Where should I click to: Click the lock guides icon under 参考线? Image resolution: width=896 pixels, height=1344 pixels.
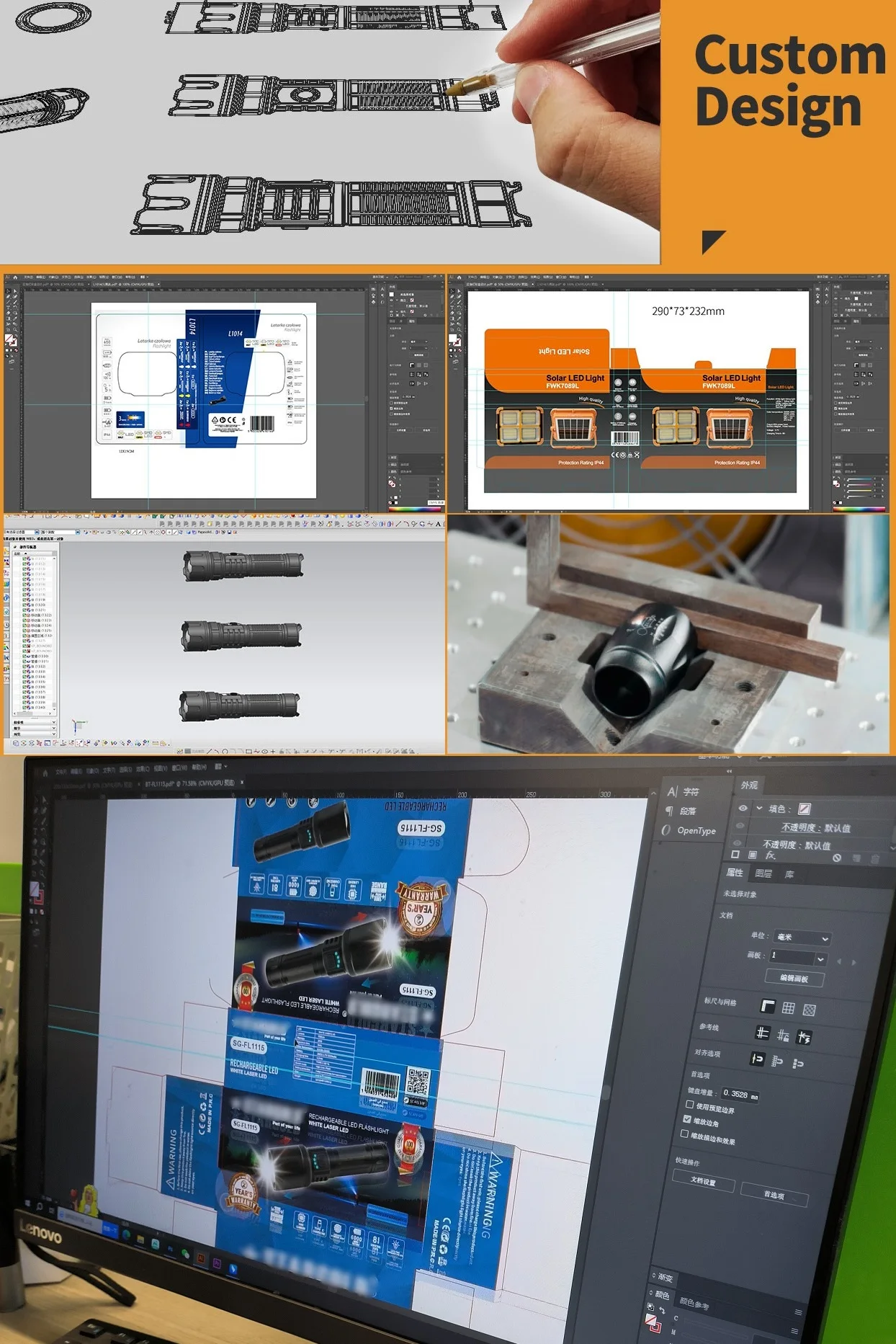coord(783,1035)
